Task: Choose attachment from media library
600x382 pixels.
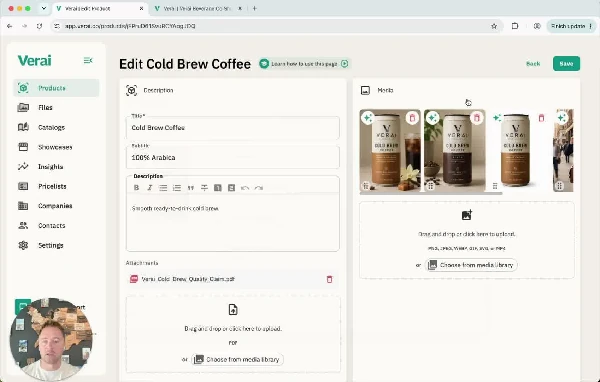Action: (237, 359)
